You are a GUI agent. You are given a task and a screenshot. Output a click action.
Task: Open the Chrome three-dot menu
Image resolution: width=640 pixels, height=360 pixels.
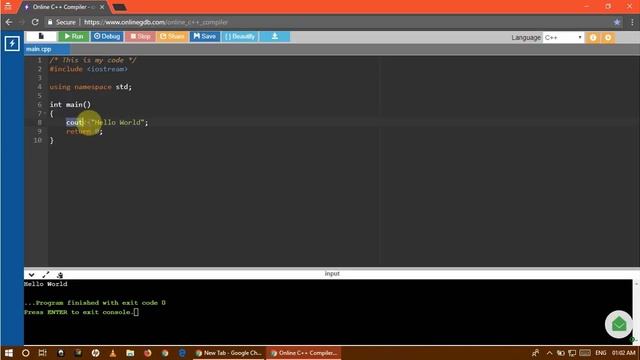point(633,22)
